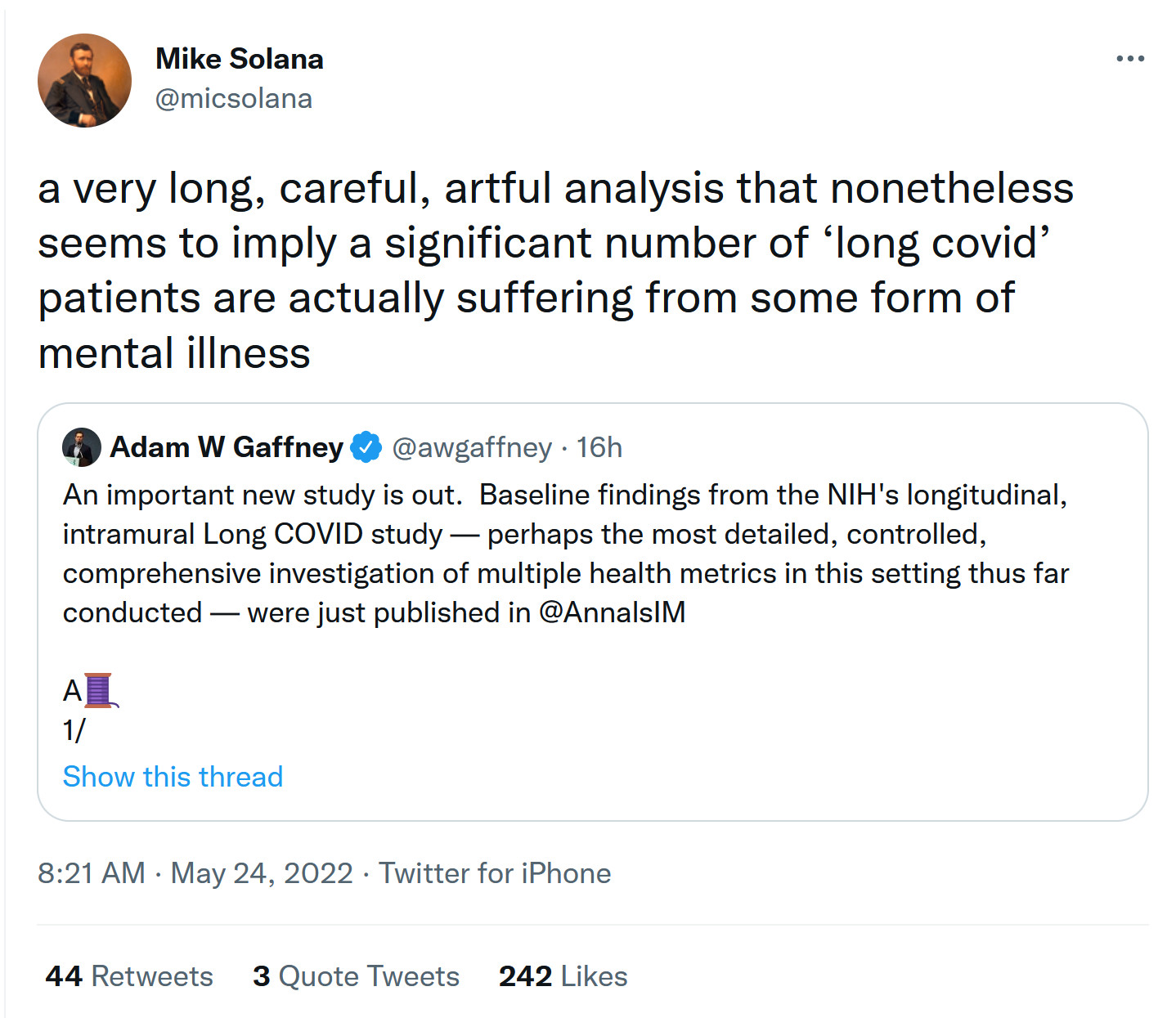Click the thread spool emoji

pyautogui.click(x=100, y=691)
